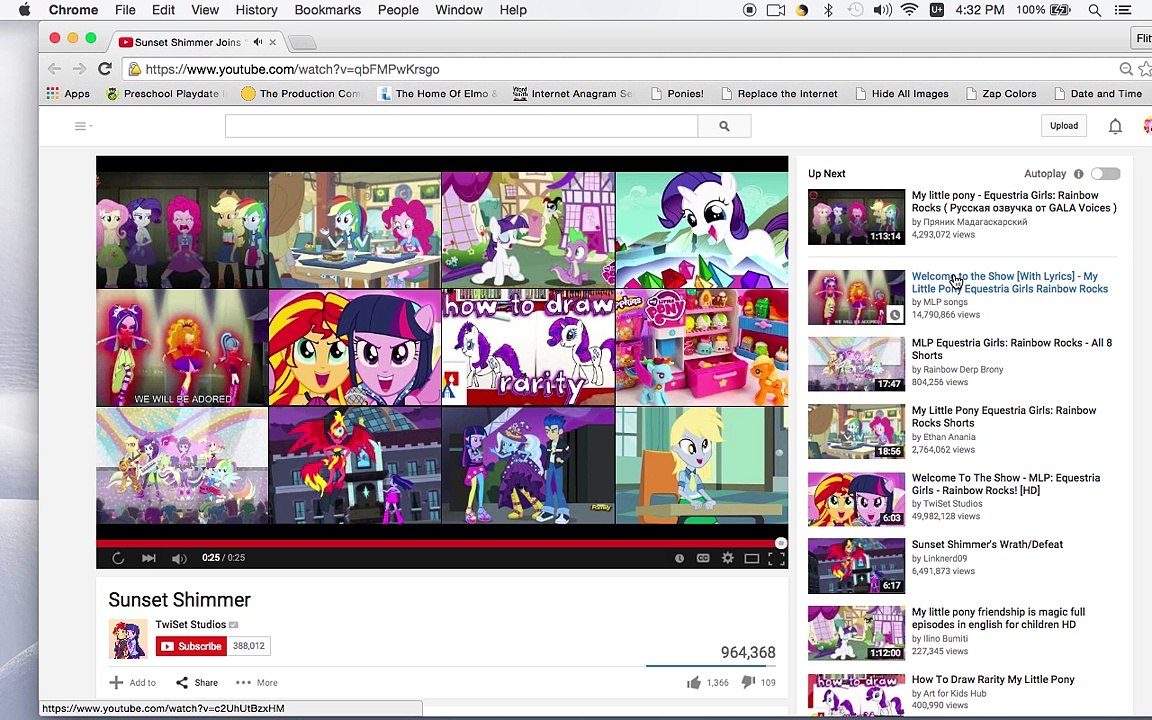Open The Production Com bookmark
The height and width of the screenshot is (720, 1152).
(300, 93)
